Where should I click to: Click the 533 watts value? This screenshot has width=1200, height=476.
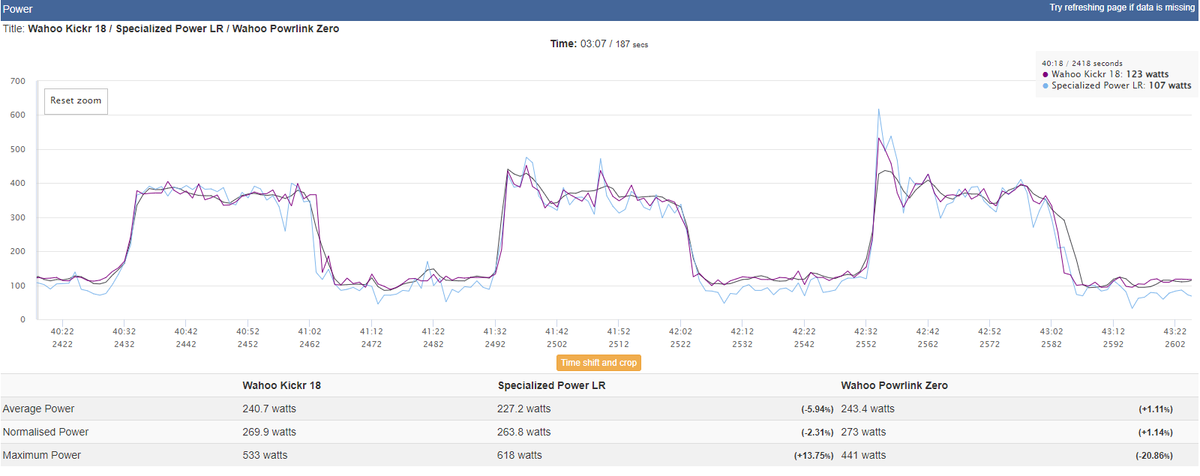point(265,456)
